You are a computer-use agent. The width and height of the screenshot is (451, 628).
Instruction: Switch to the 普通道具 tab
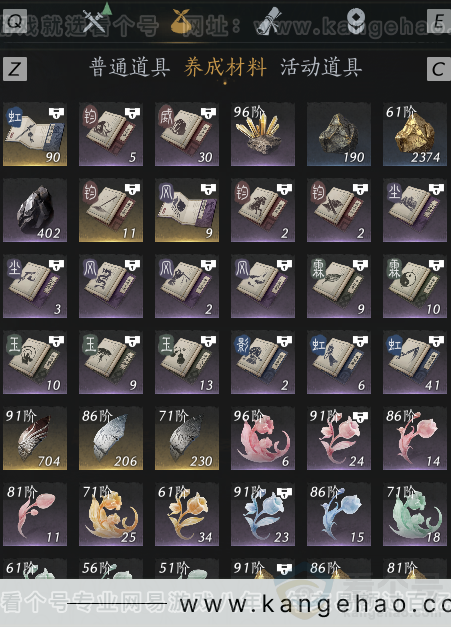click(x=129, y=67)
